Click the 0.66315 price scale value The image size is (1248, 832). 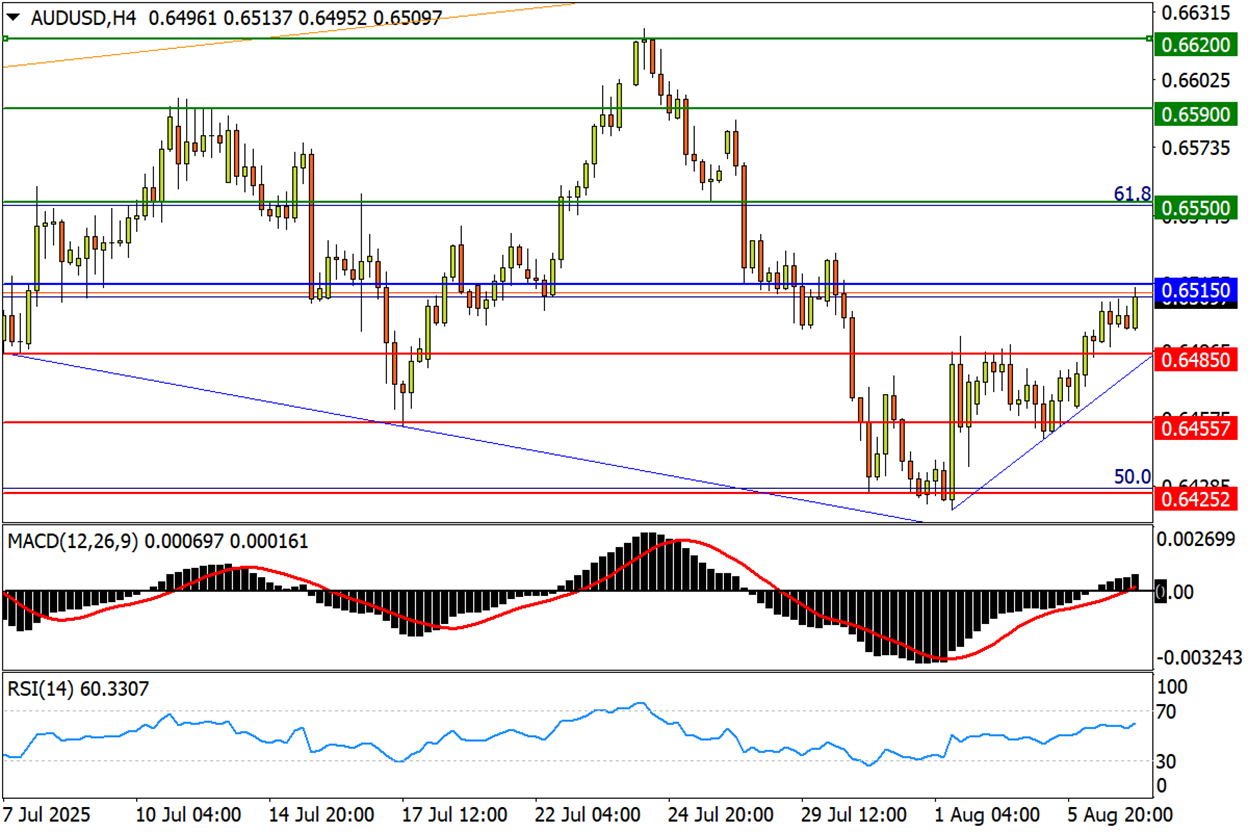tap(1197, 13)
